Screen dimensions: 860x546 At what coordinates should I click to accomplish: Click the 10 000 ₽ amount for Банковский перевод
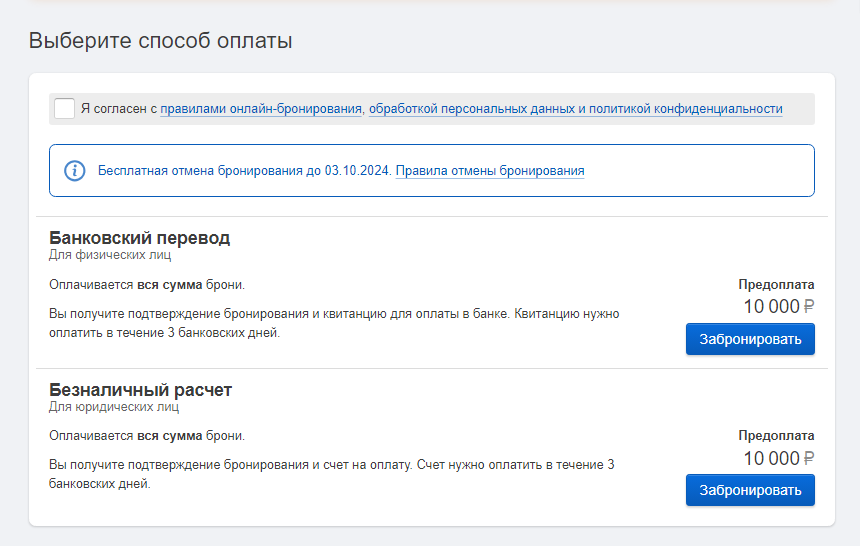point(778,306)
